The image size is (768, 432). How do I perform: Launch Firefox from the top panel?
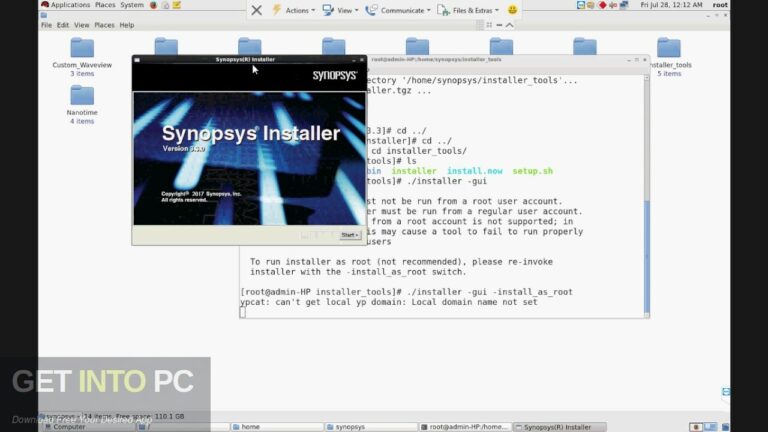[x=153, y=5]
